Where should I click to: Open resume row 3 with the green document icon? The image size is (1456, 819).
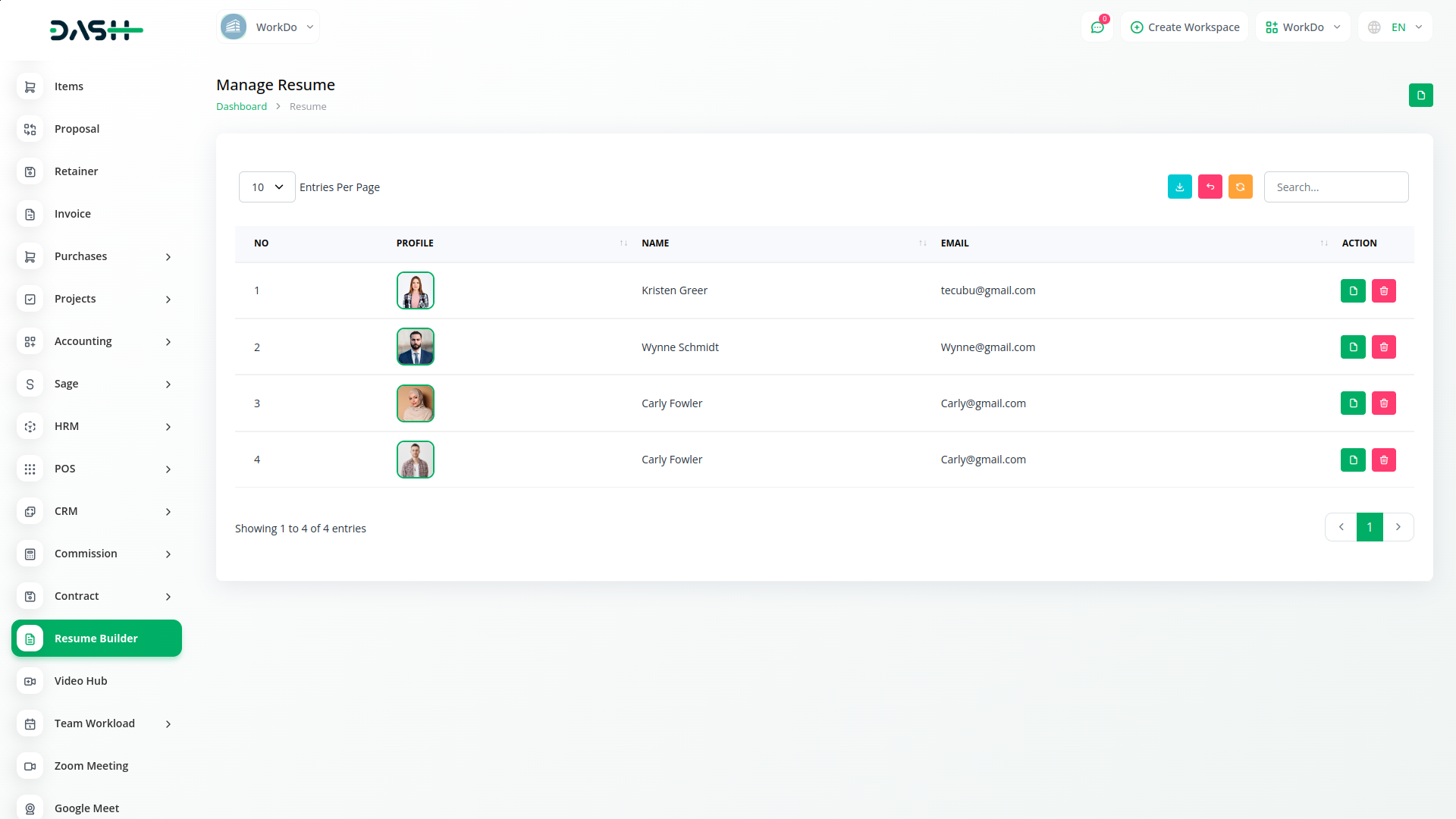click(1353, 403)
